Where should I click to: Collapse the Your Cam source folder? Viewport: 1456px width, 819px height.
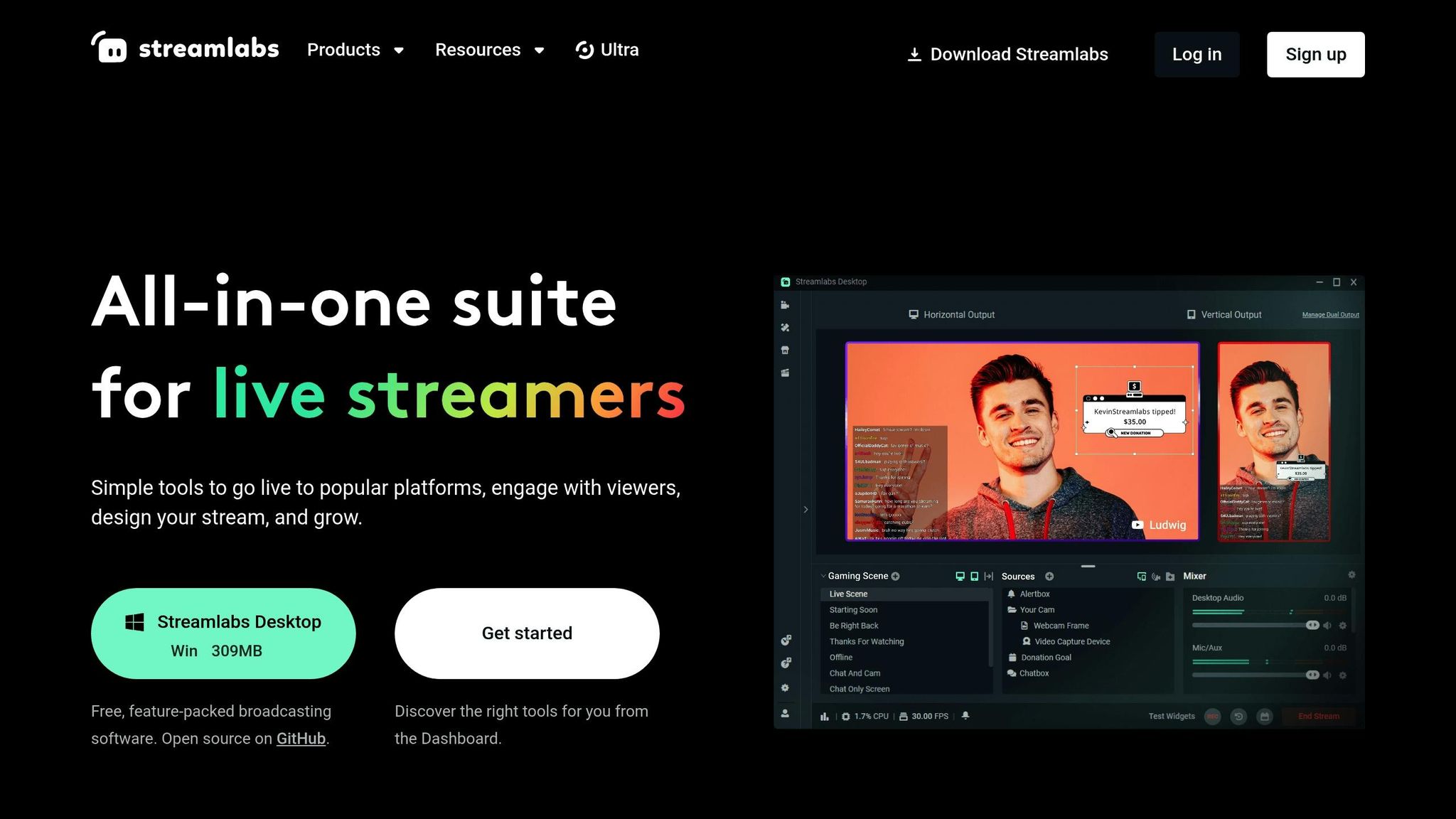coord(1012,610)
